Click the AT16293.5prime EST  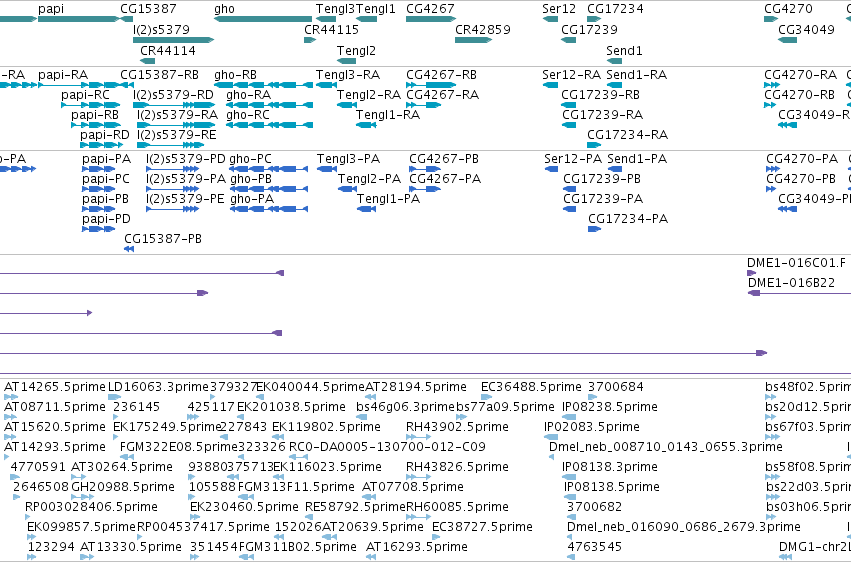372,557
